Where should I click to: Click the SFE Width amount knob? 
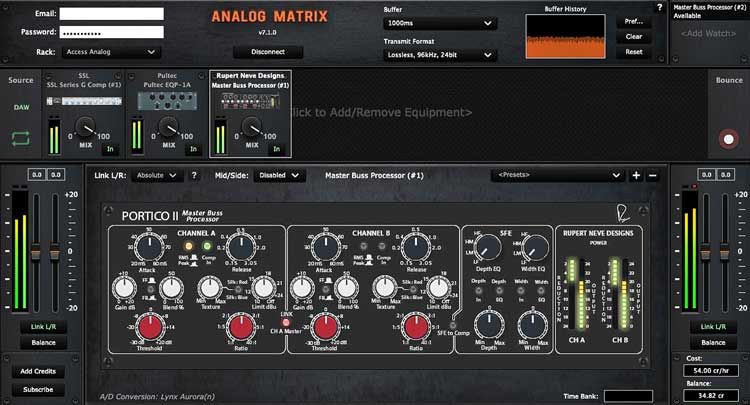532,325
